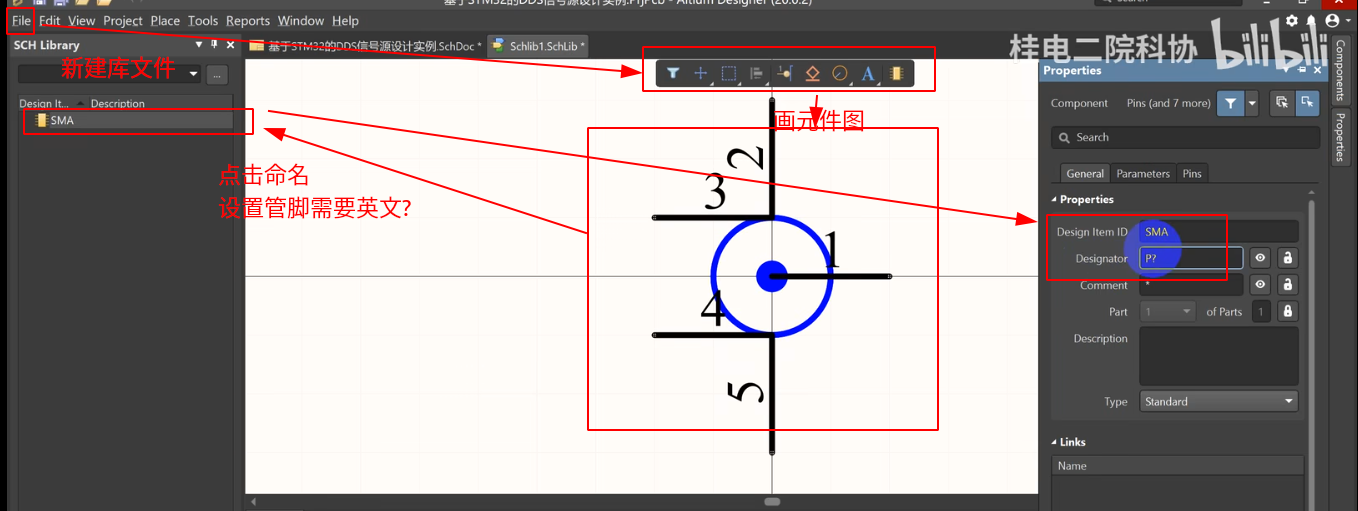Open the SCH Library panel options arrow

(x=199, y=45)
